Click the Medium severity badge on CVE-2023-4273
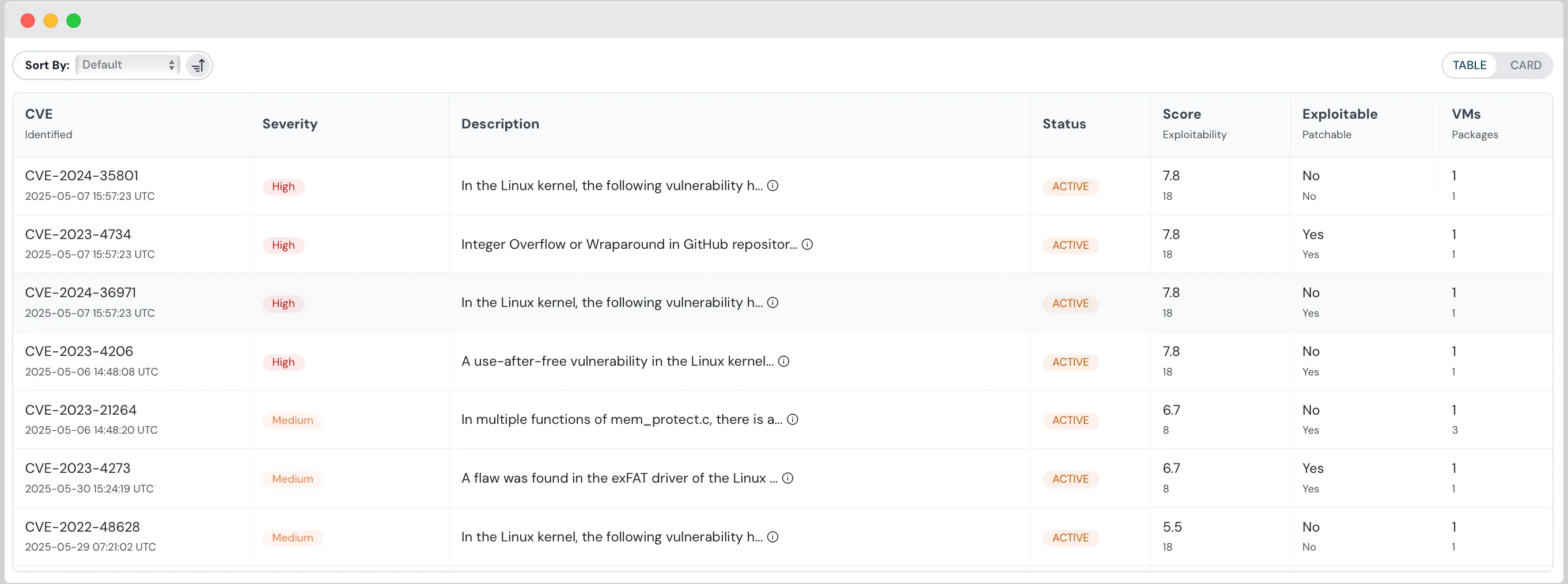Image resolution: width=1568 pixels, height=584 pixels. (293, 479)
